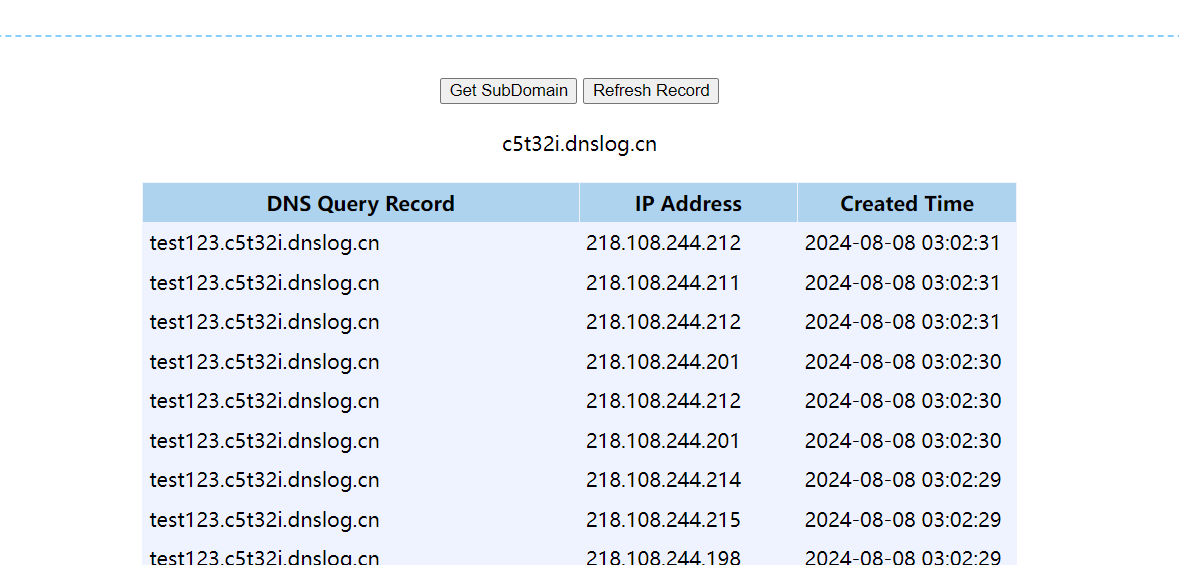
Task: Select IP address 218.108.244.215
Action: [x=664, y=520]
